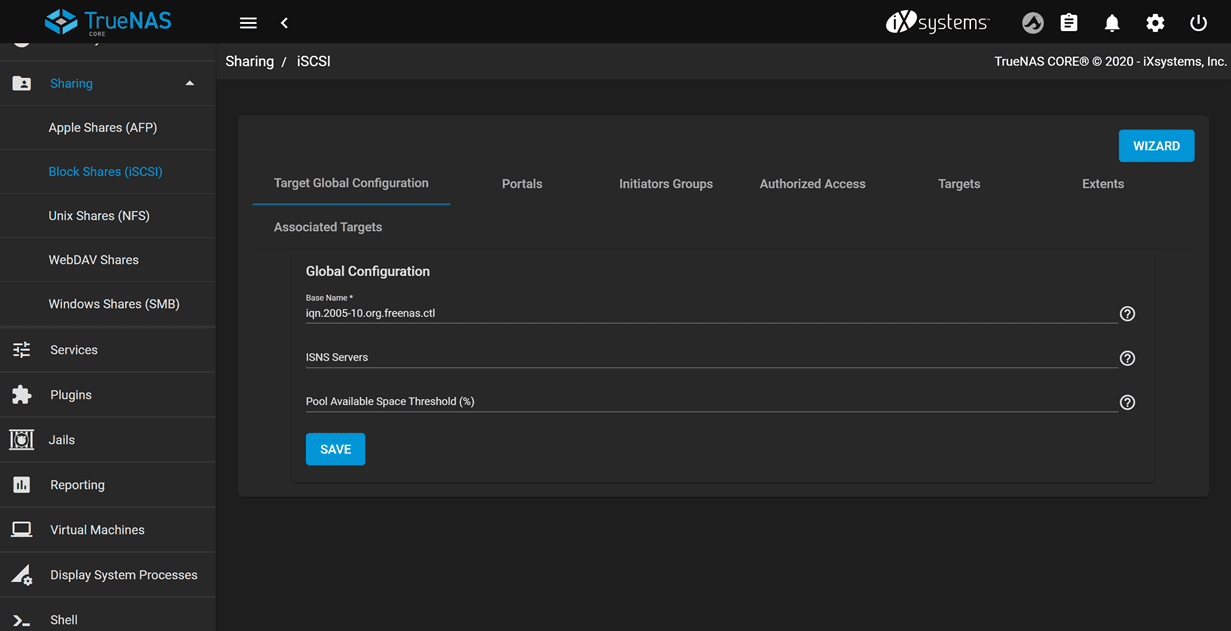Open the task manager clipboard icon
The width and height of the screenshot is (1231, 631).
coord(1069,23)
